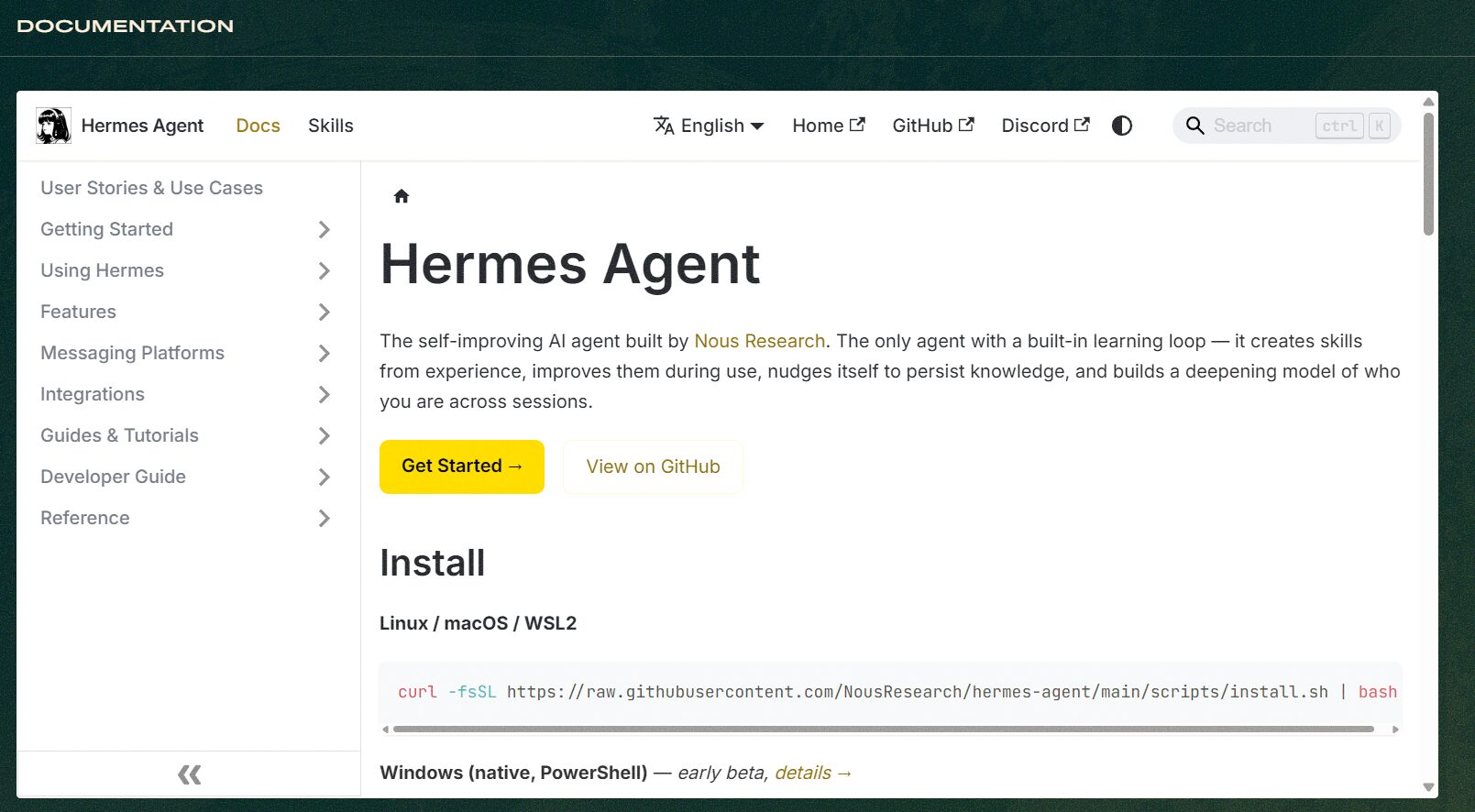Image resolution: width=1475 pixels, height=812 pixels.
Task: Open Using Hermes sidebar item
Action: coord(102,270)
